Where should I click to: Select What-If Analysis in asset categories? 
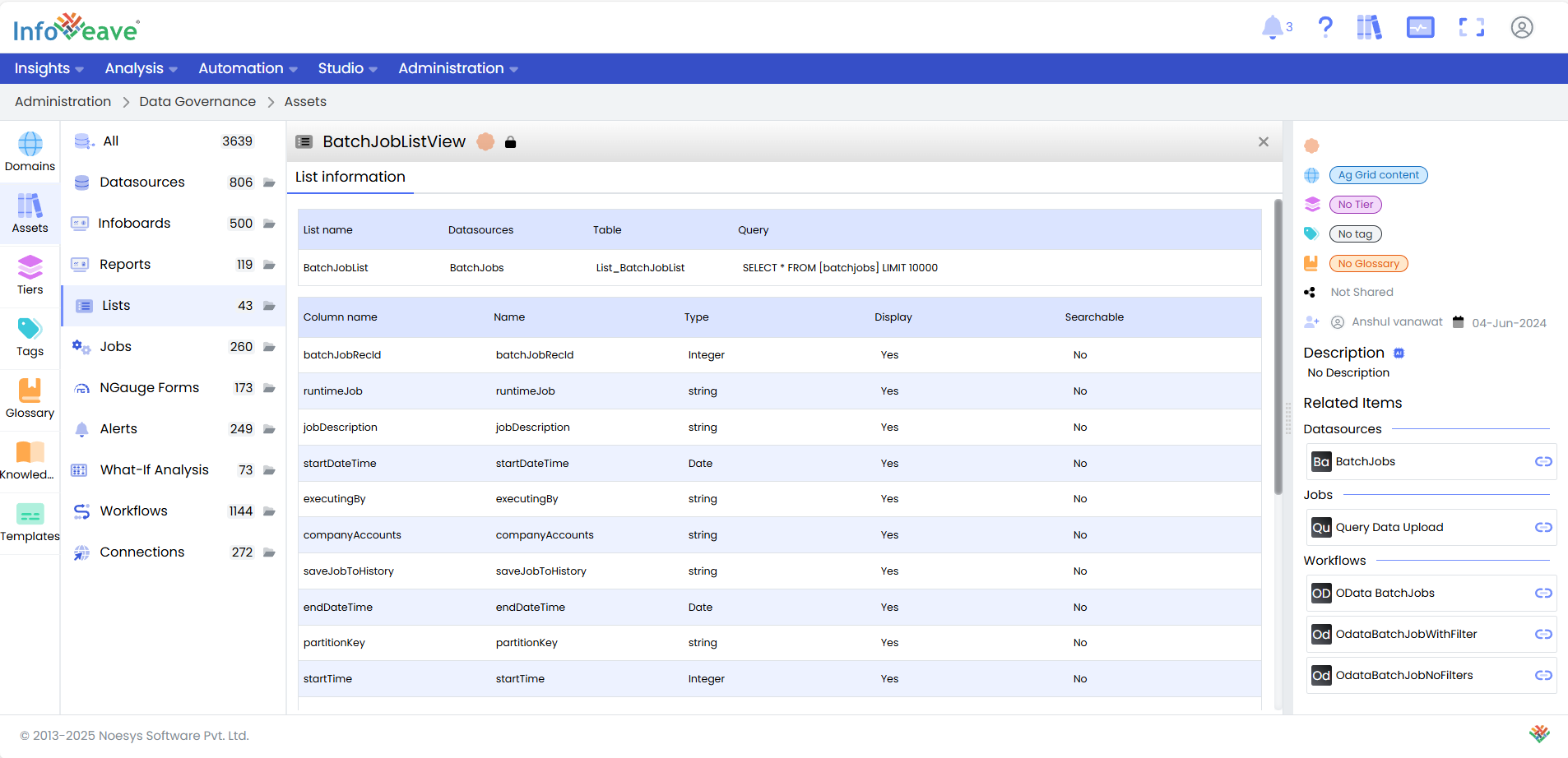point(174,470)
